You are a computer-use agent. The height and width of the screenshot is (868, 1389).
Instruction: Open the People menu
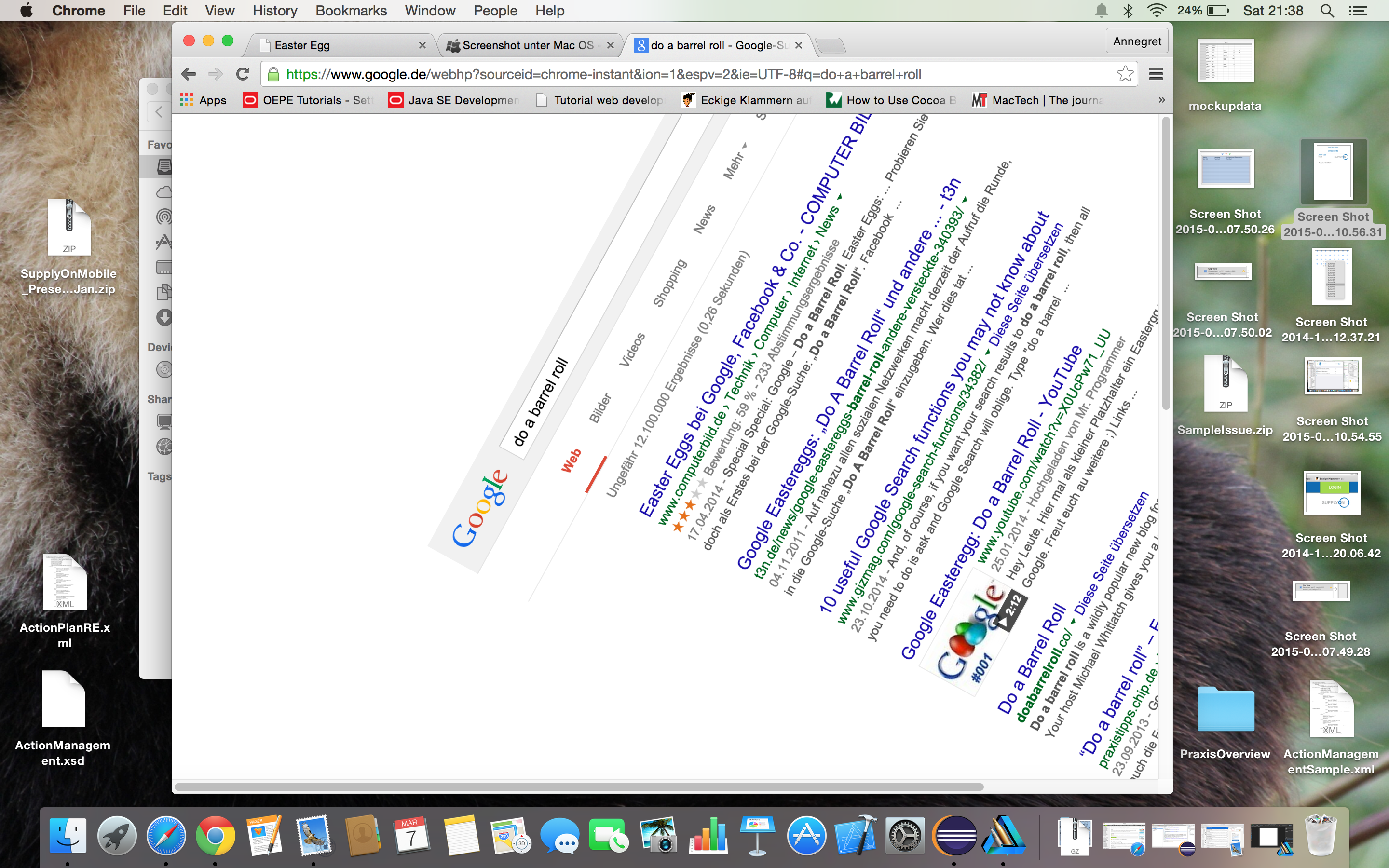click(495, 10)
